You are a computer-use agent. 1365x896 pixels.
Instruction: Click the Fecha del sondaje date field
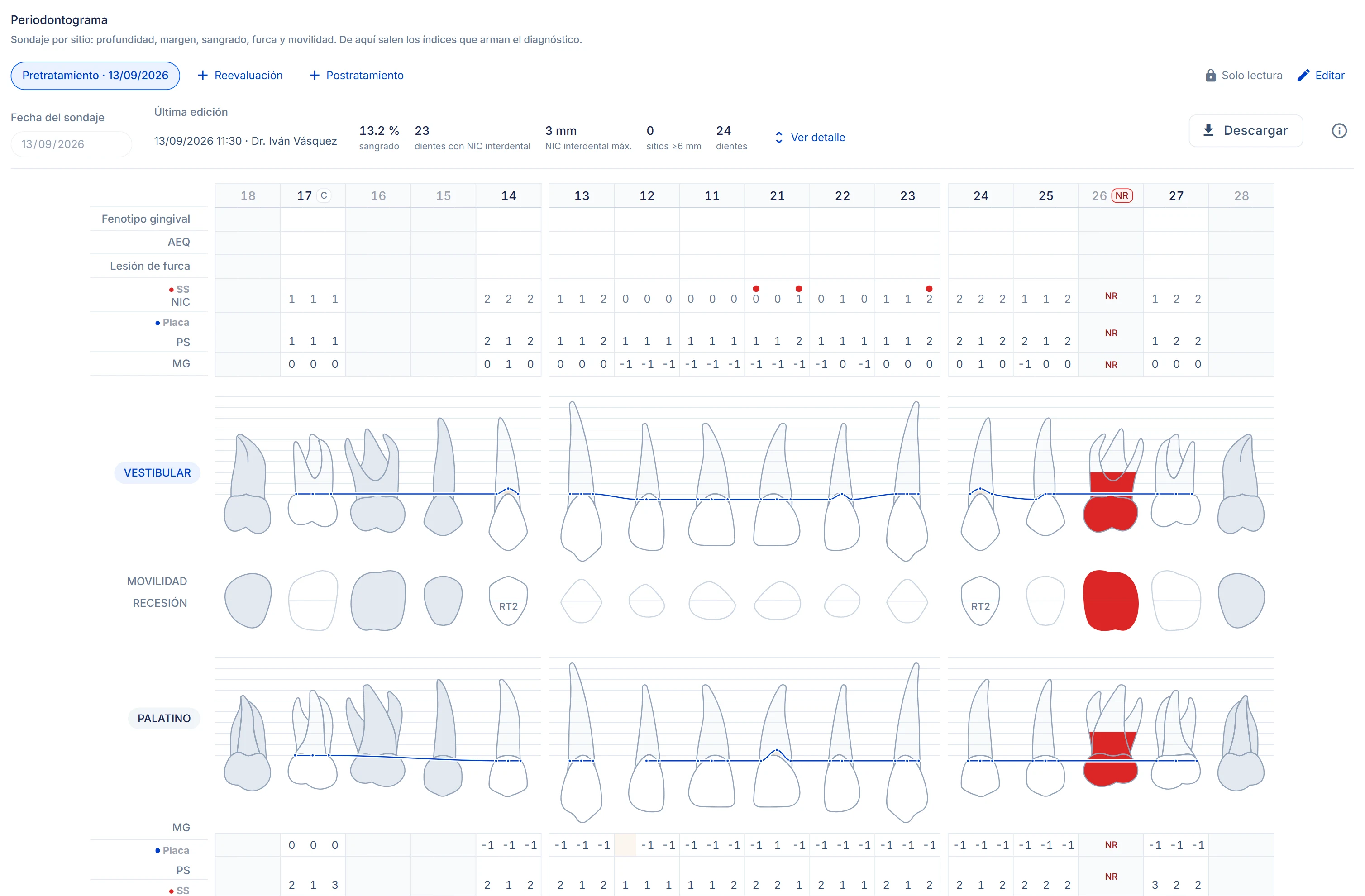pyautogui.click(x=71, y=144)
